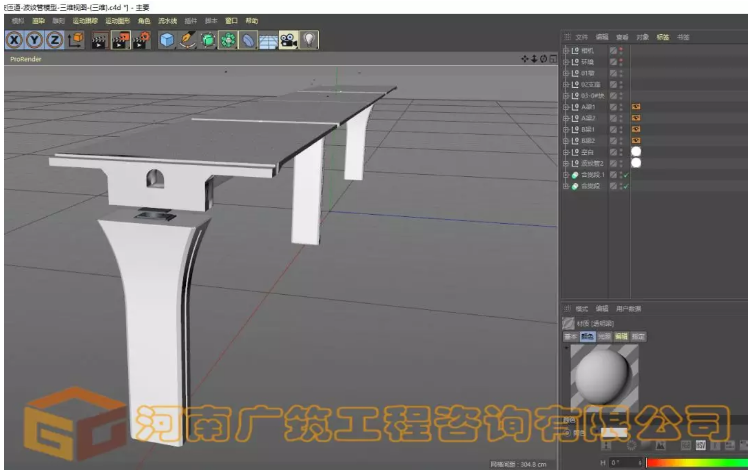Switch to the 基本 material tab
This screenshot has width=752, height=473.
571,337
